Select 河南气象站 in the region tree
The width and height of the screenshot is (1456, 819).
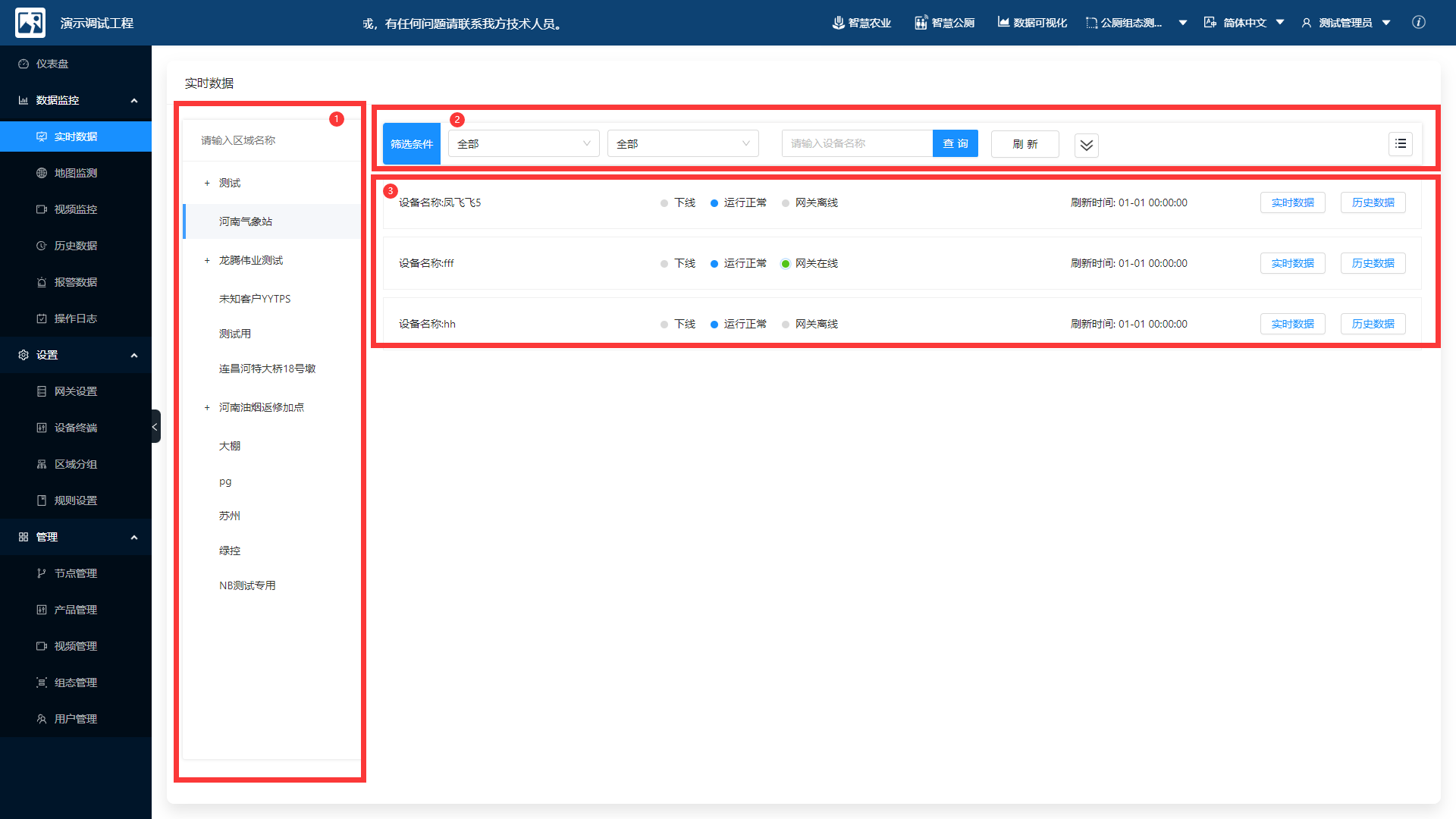click(246, 221)
